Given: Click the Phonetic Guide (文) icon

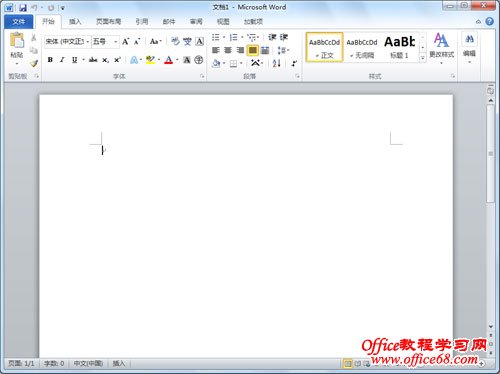Looking at the screenshot, I should tap(187, 41).
